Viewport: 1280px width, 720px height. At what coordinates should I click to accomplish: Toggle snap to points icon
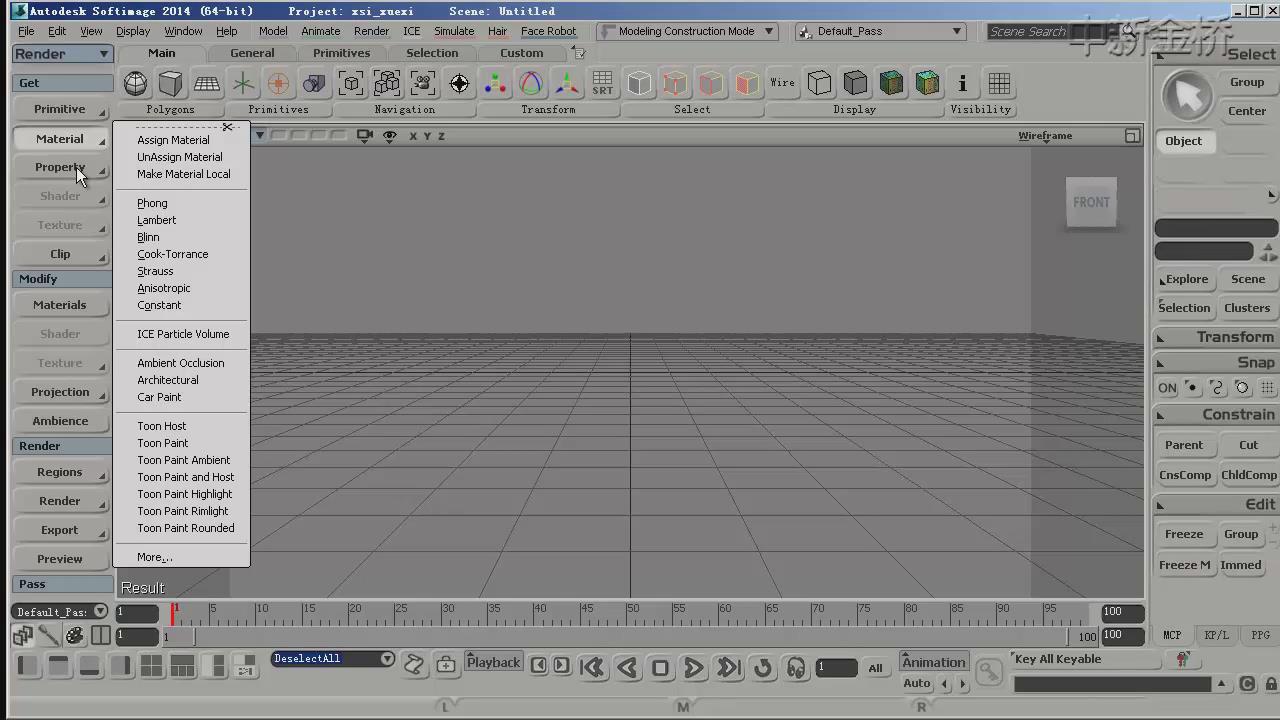point(1192,388)
